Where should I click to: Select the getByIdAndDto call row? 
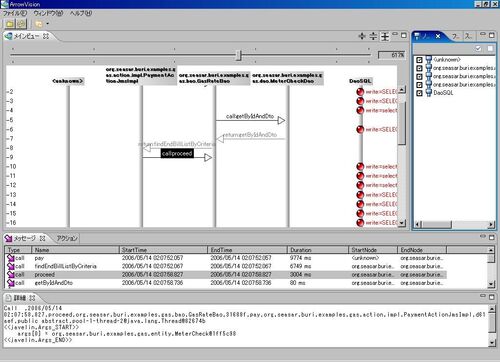pyautogui.click(x=225, y=283)
